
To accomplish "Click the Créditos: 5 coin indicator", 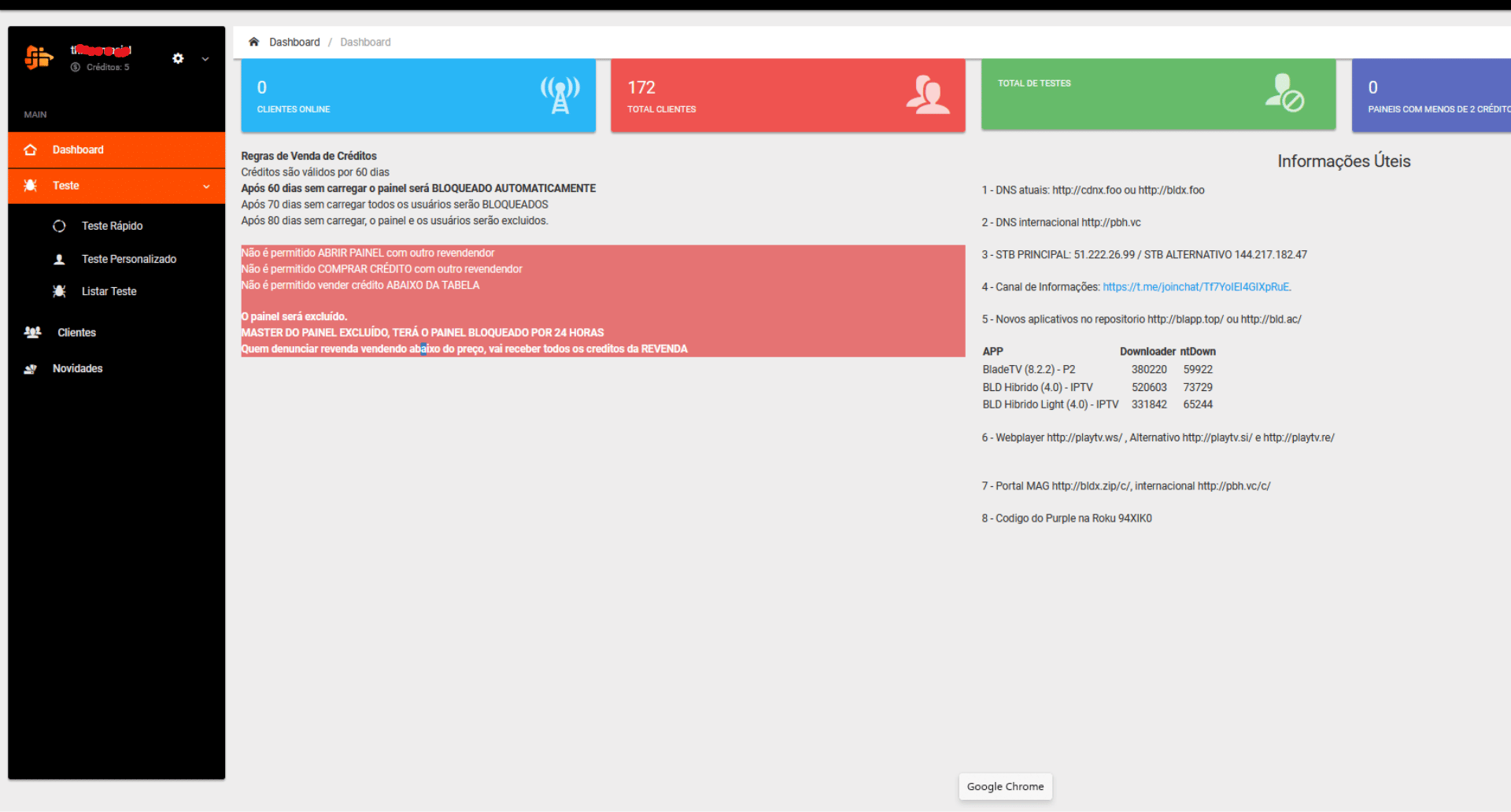I will pos(101,68).
